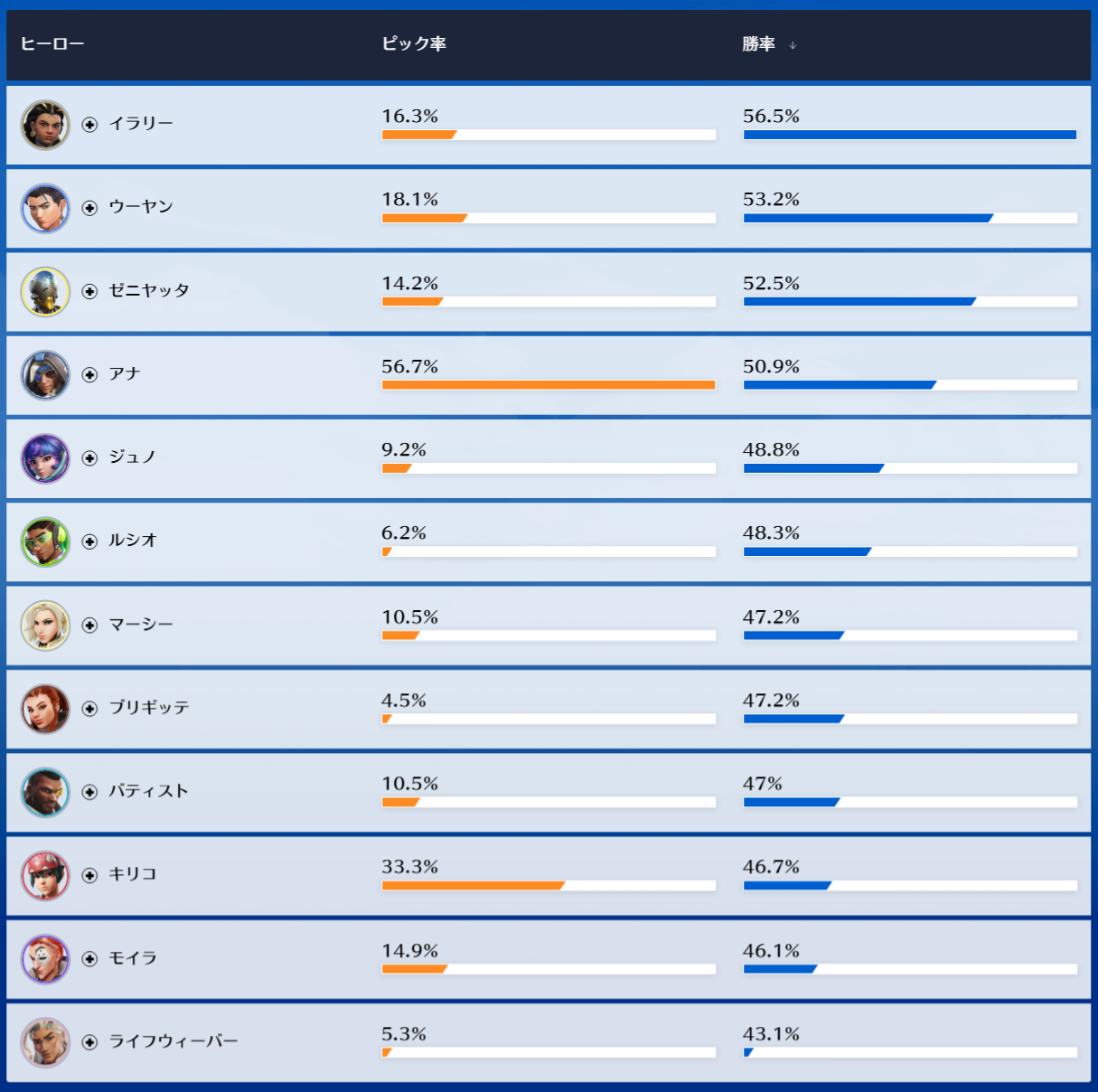Click Ana's hero portrait icon
The width and height of the screenshot is (1098, 1092).
(45, 375)
